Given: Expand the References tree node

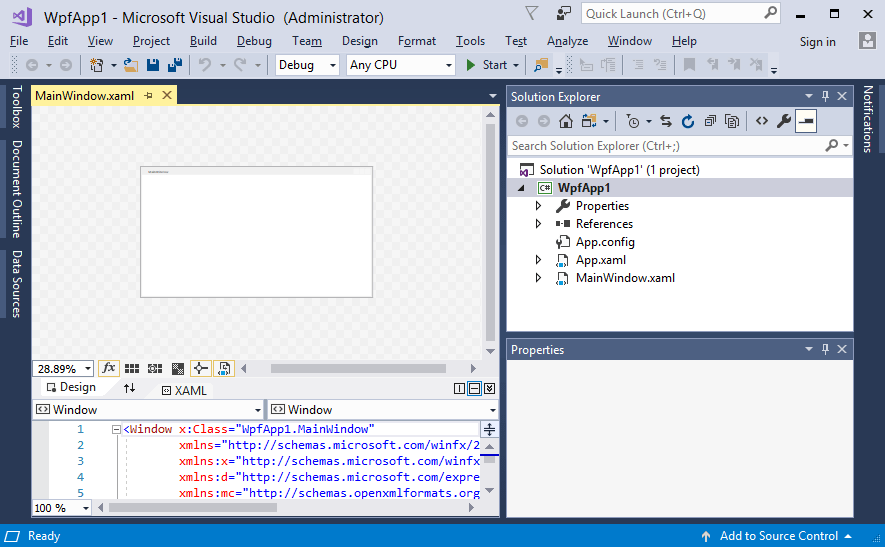Looking at the screenshot, I should [538, 224].
